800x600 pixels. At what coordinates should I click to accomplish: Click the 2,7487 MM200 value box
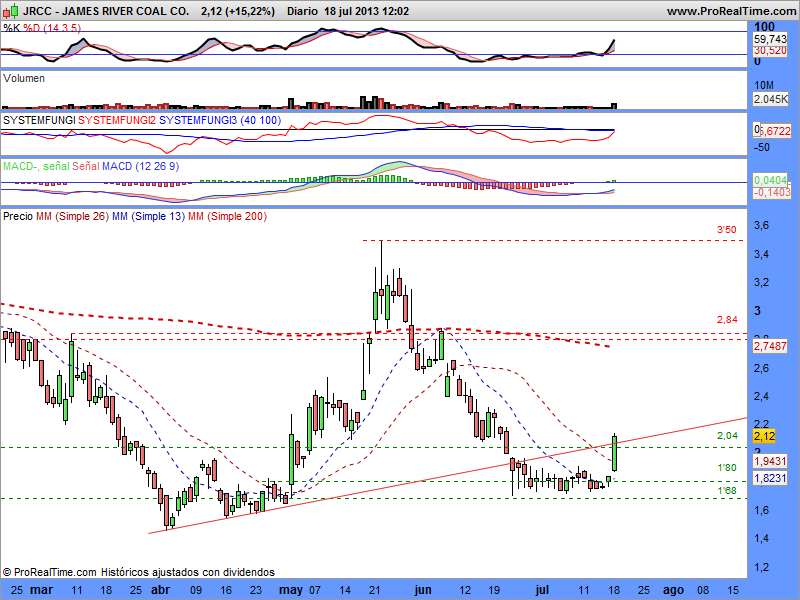point(770,346)
